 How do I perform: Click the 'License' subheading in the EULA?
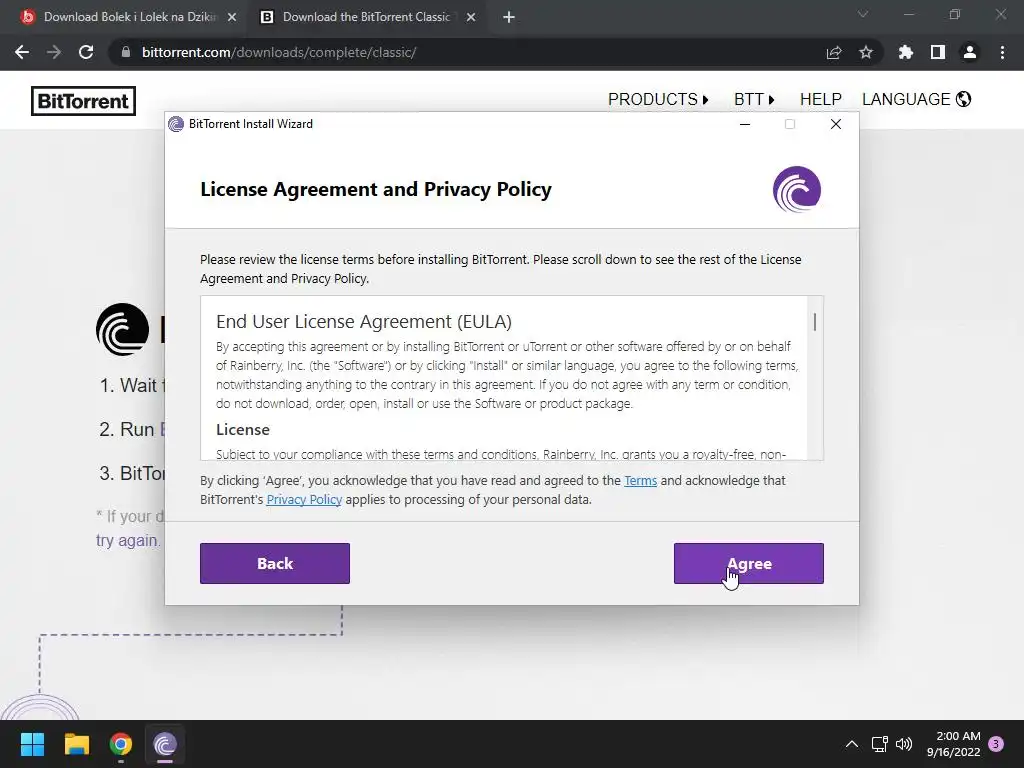(x=243, y=430)
